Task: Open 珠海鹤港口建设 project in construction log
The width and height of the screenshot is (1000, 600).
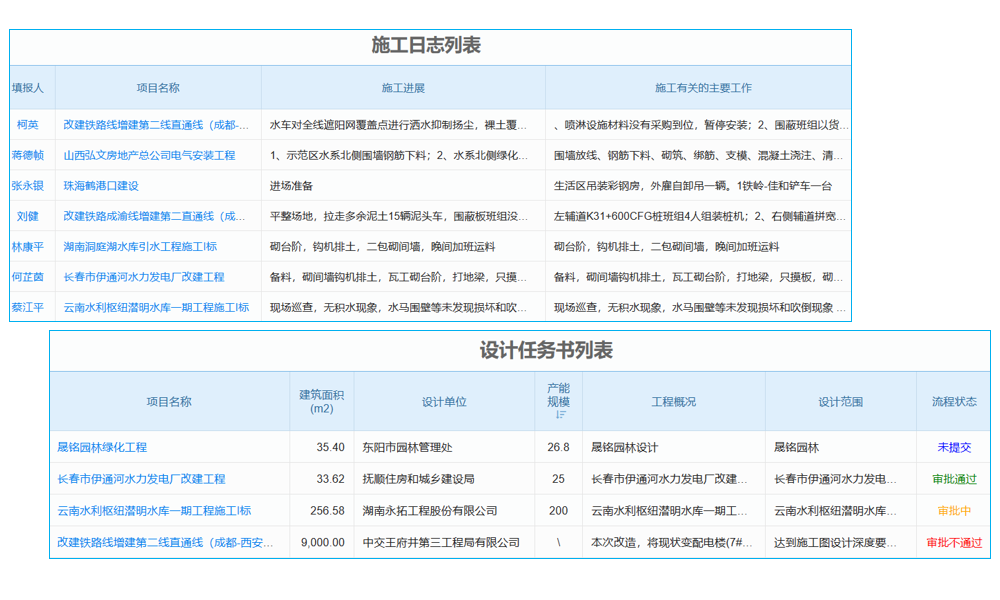Action: [107, 185]
